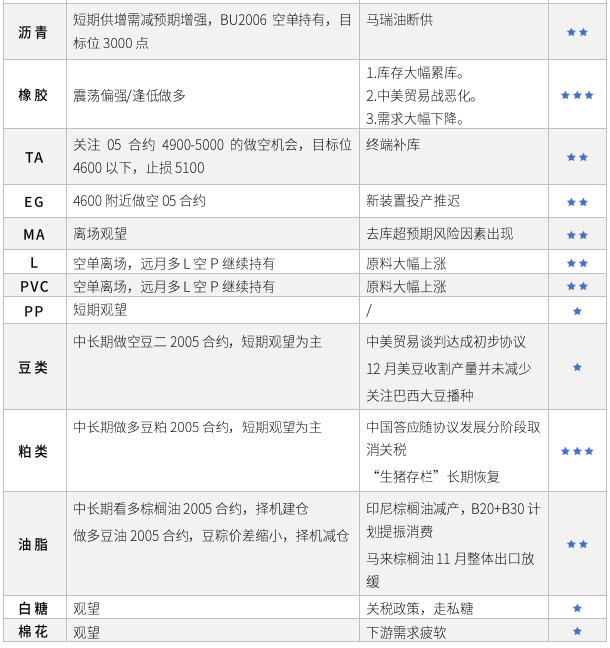
Task: Click the 1.库存大幅累库 line
Action: click(415, 73)
